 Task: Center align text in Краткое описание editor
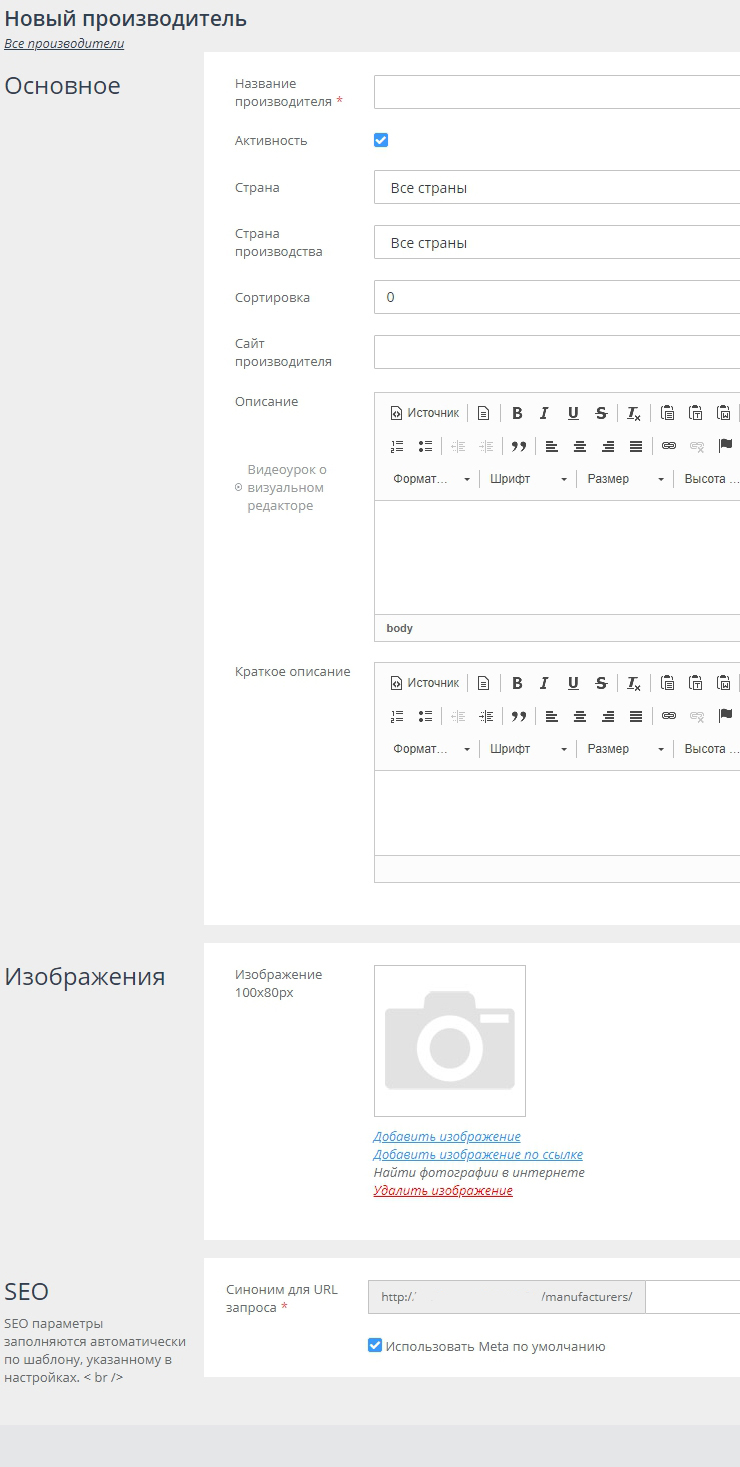pyautogui.click(x=579, y=716)
